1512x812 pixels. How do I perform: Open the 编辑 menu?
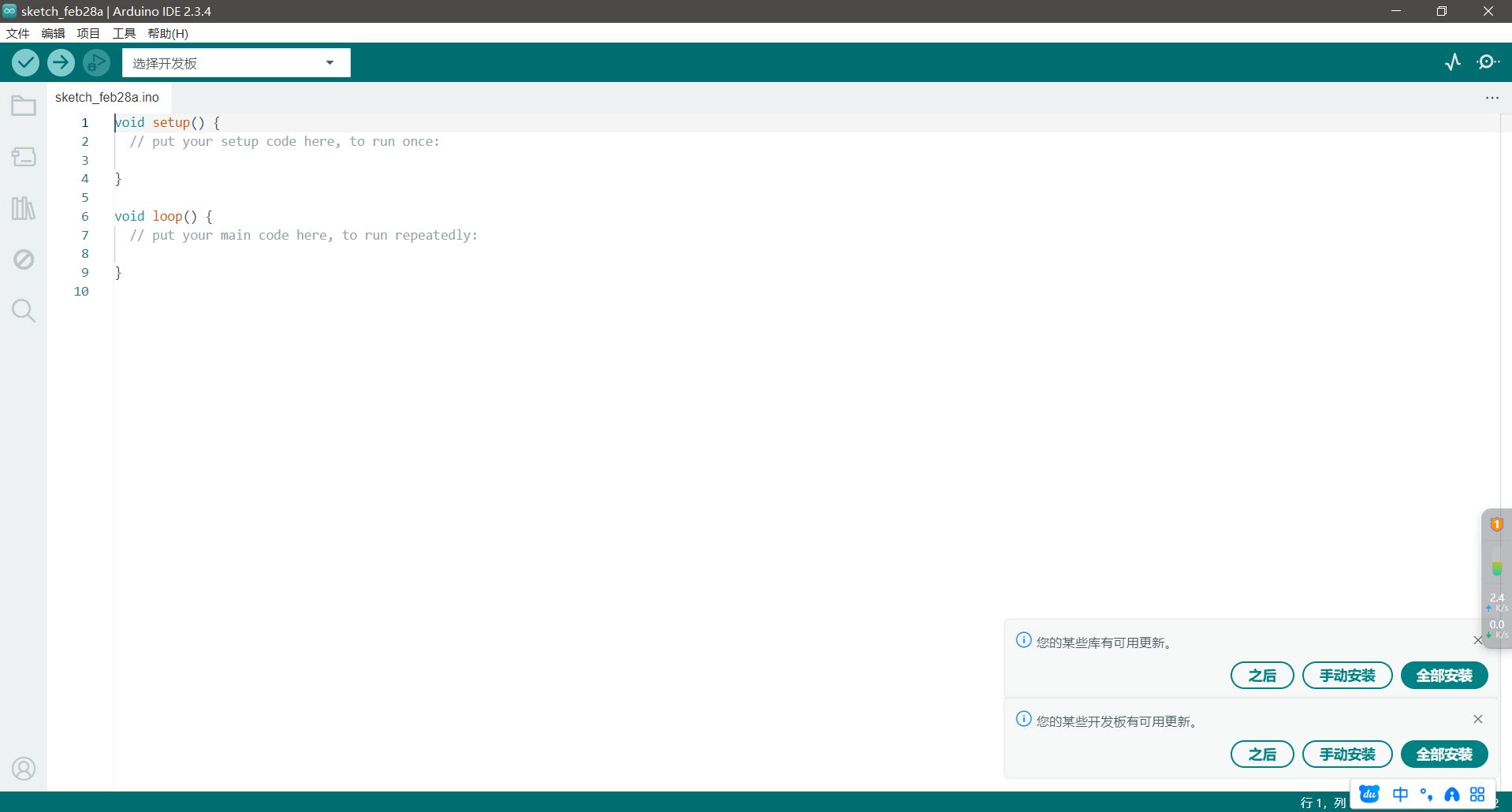click(x=53, y=33)
